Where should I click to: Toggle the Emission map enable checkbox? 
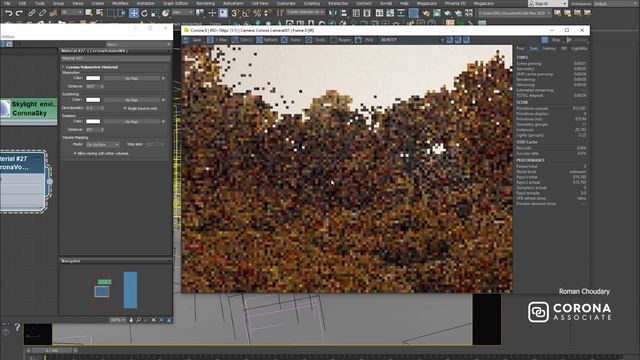tap(163, 121)
